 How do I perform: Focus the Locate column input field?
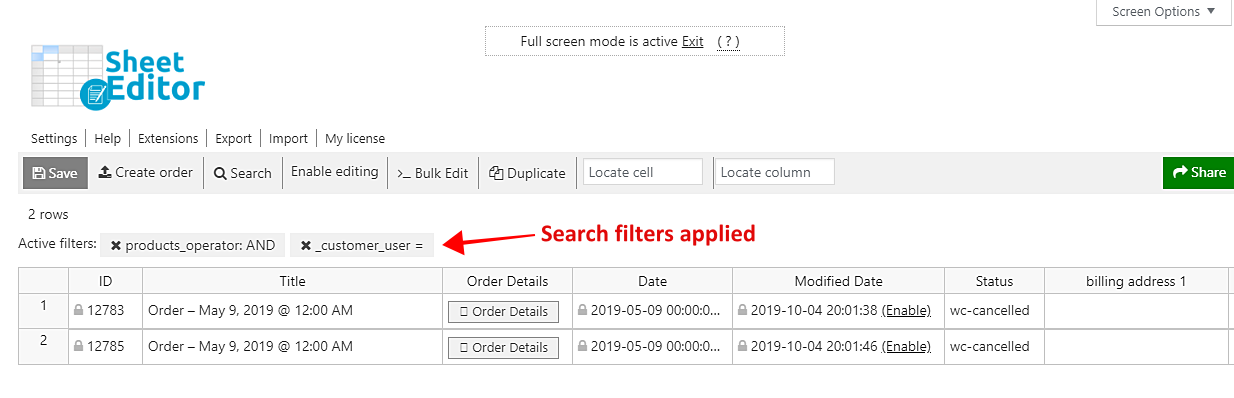click(x=775, y=172)
